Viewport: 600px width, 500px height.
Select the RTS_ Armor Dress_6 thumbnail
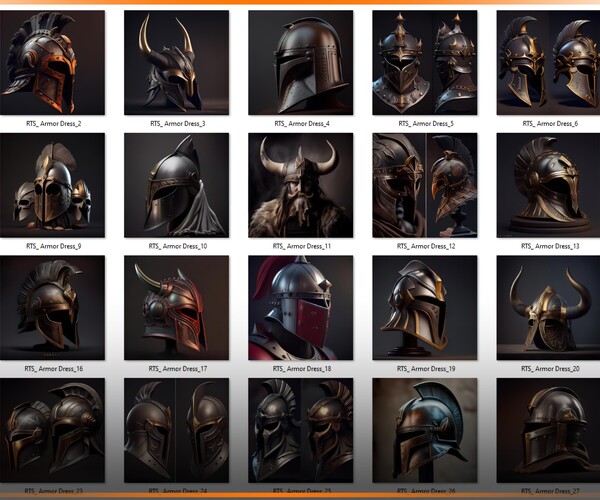(x=548, y=63)
